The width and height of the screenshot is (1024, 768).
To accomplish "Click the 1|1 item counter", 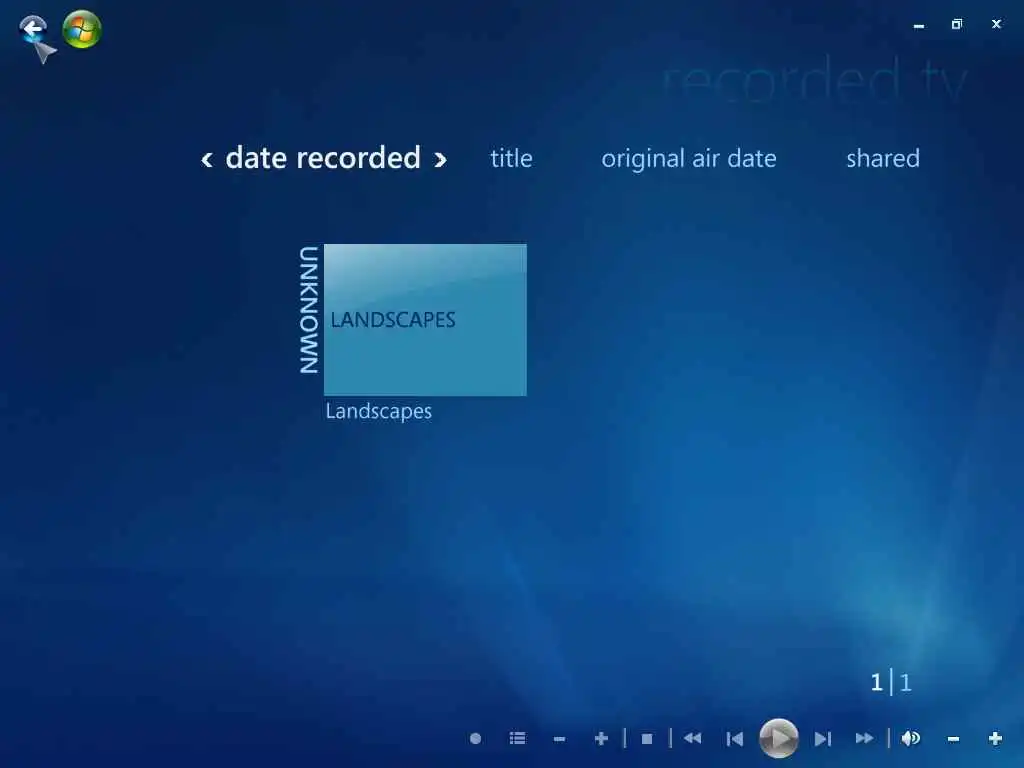I will point(891,682).
